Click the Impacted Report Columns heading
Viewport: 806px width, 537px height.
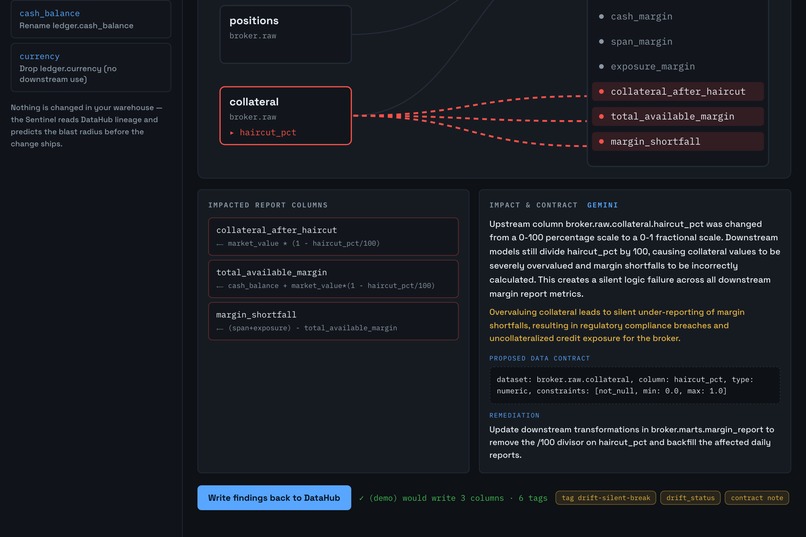[x=268, y=205]
